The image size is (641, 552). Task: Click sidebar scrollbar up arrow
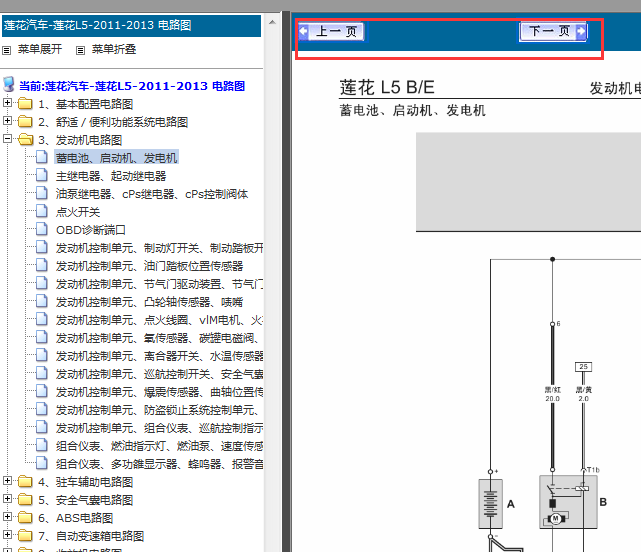272,22
